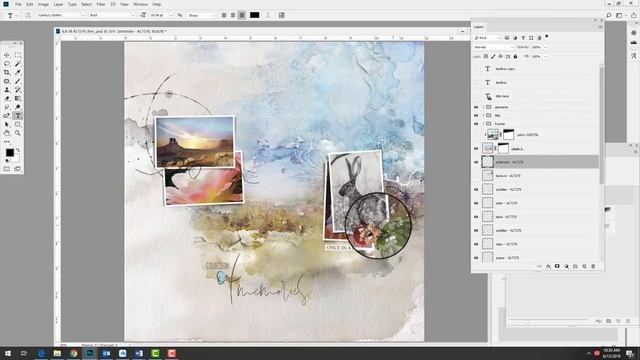Open Windows Start menu

coord(8,353)
